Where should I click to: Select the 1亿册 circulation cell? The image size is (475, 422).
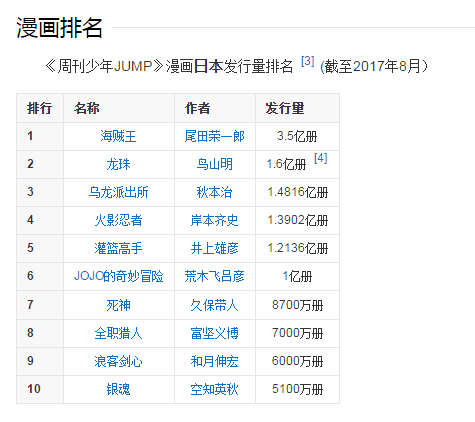pos(297,276)
